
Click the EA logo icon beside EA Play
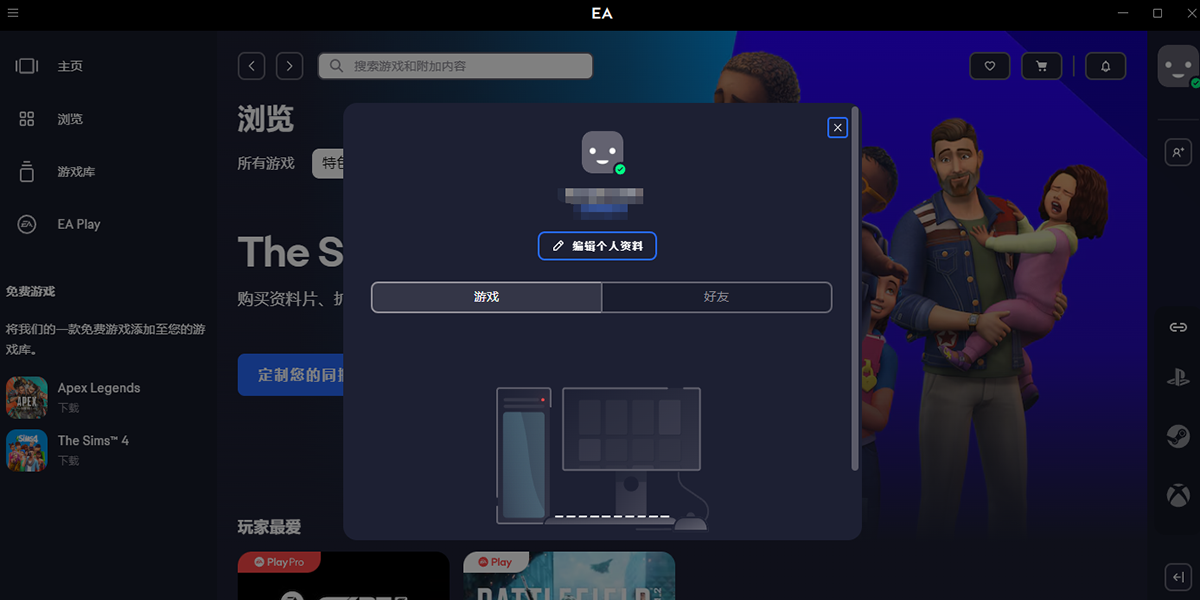(27, 224)
